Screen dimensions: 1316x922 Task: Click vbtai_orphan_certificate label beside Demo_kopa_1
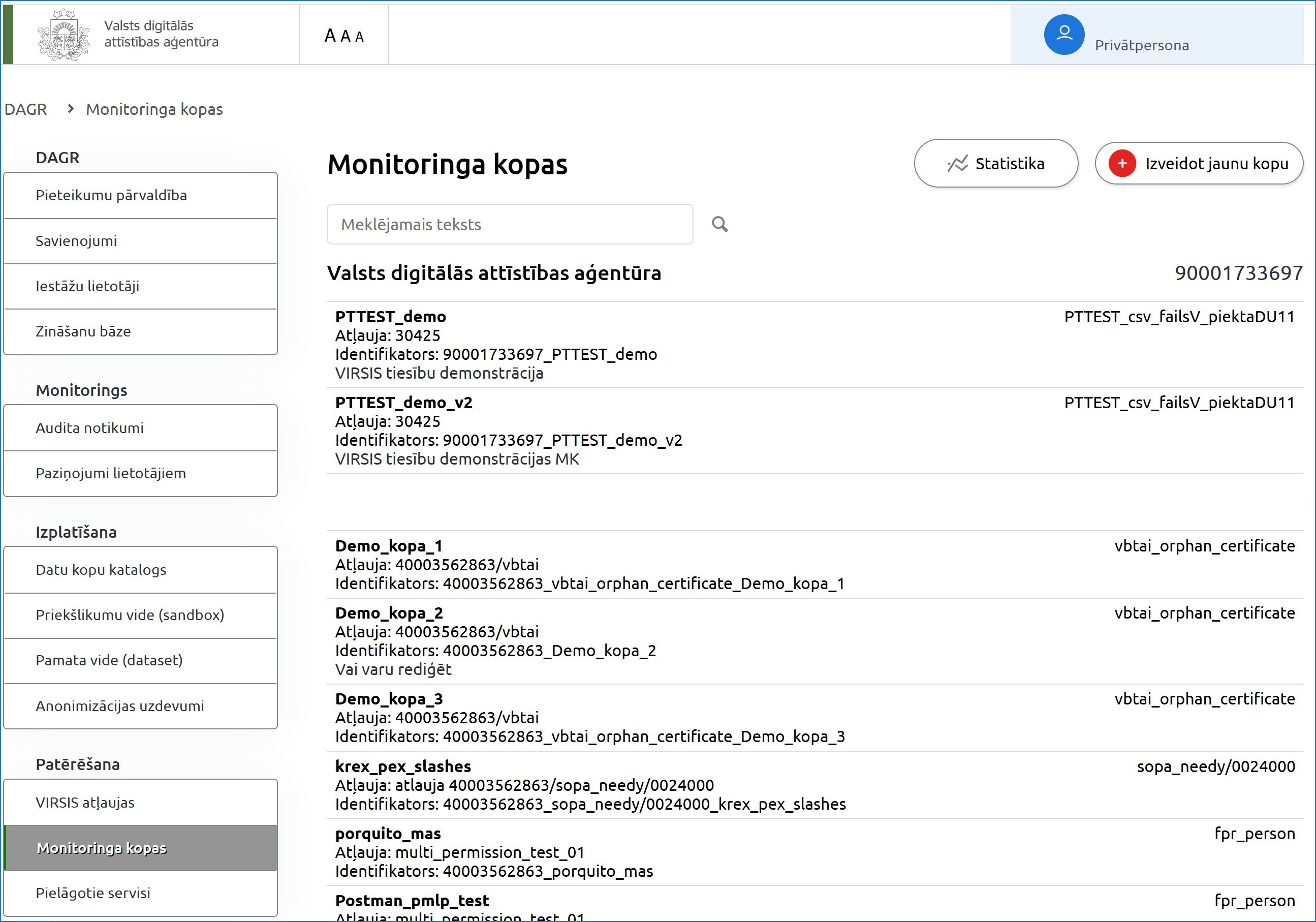1205,546
